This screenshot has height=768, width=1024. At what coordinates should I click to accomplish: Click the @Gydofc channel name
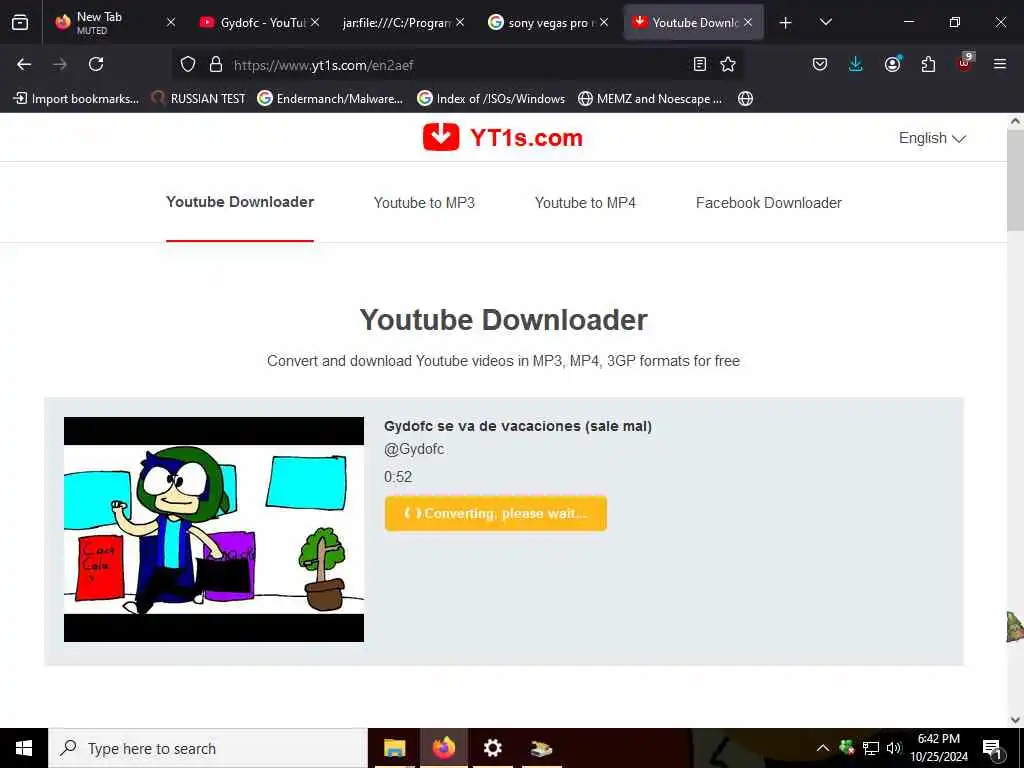coord(414,449)
